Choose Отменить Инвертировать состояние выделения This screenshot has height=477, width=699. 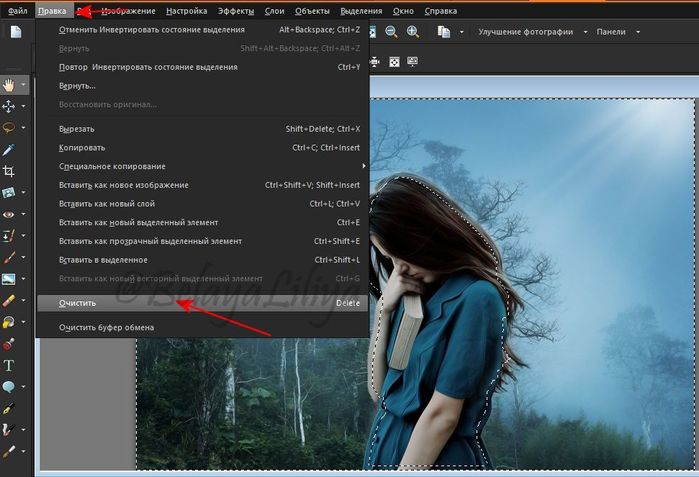click(203, 29)
